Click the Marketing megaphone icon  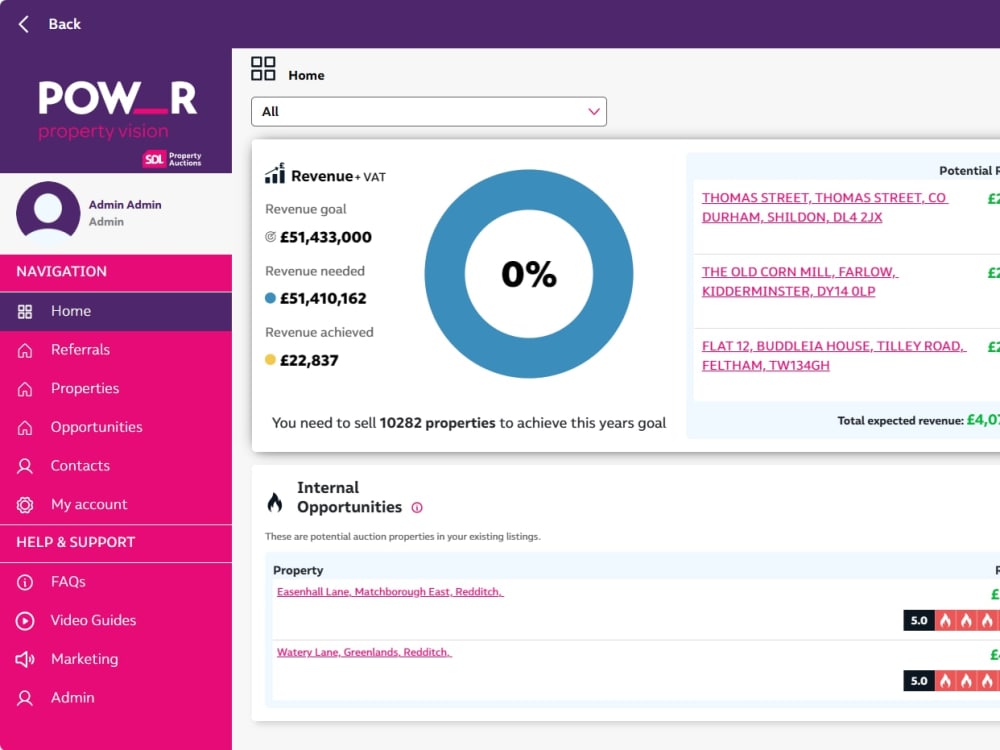(x=25, y=659)
